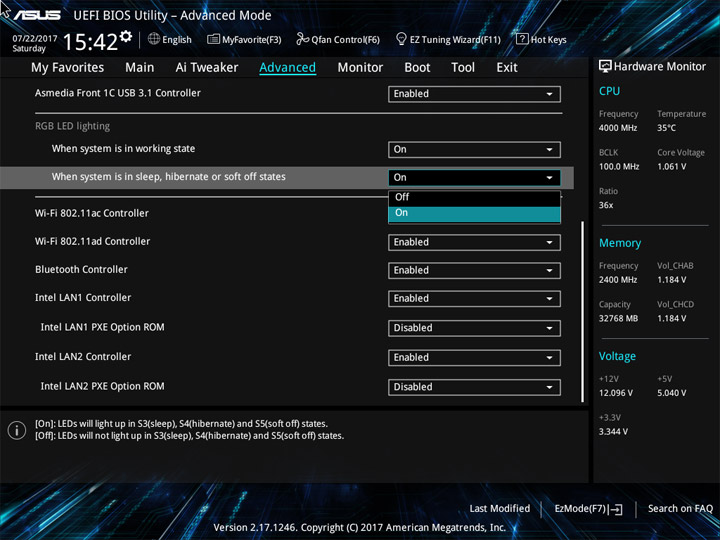
Task: Click the Hardware Monitor screen icon
Action: tap(605, 66)
